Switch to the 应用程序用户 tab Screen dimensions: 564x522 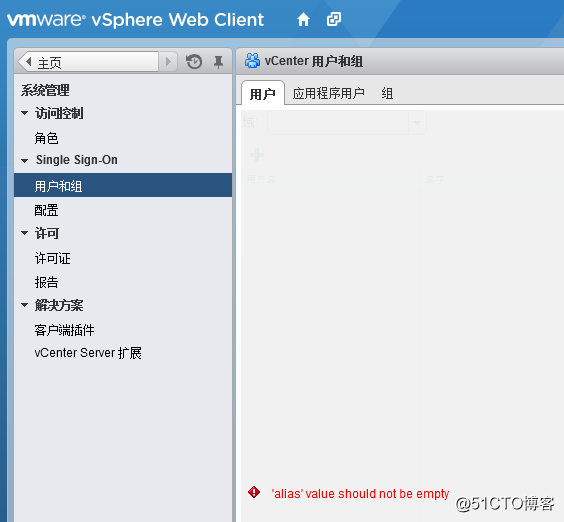tap(328, 94)
